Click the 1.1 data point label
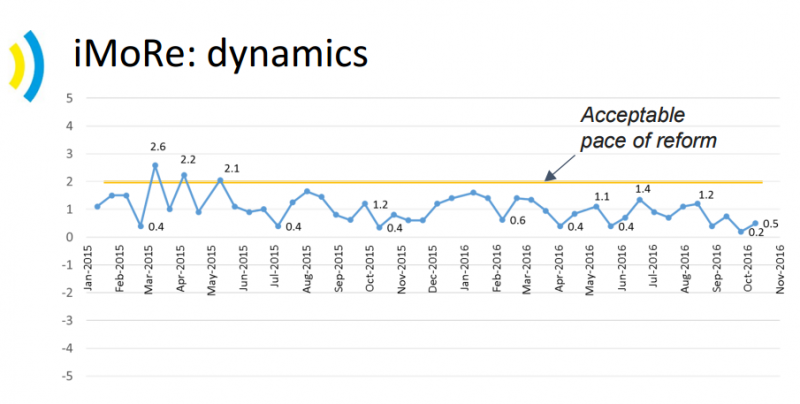The height and width of the screenshot is (404, 800). [x=602, y=197]
